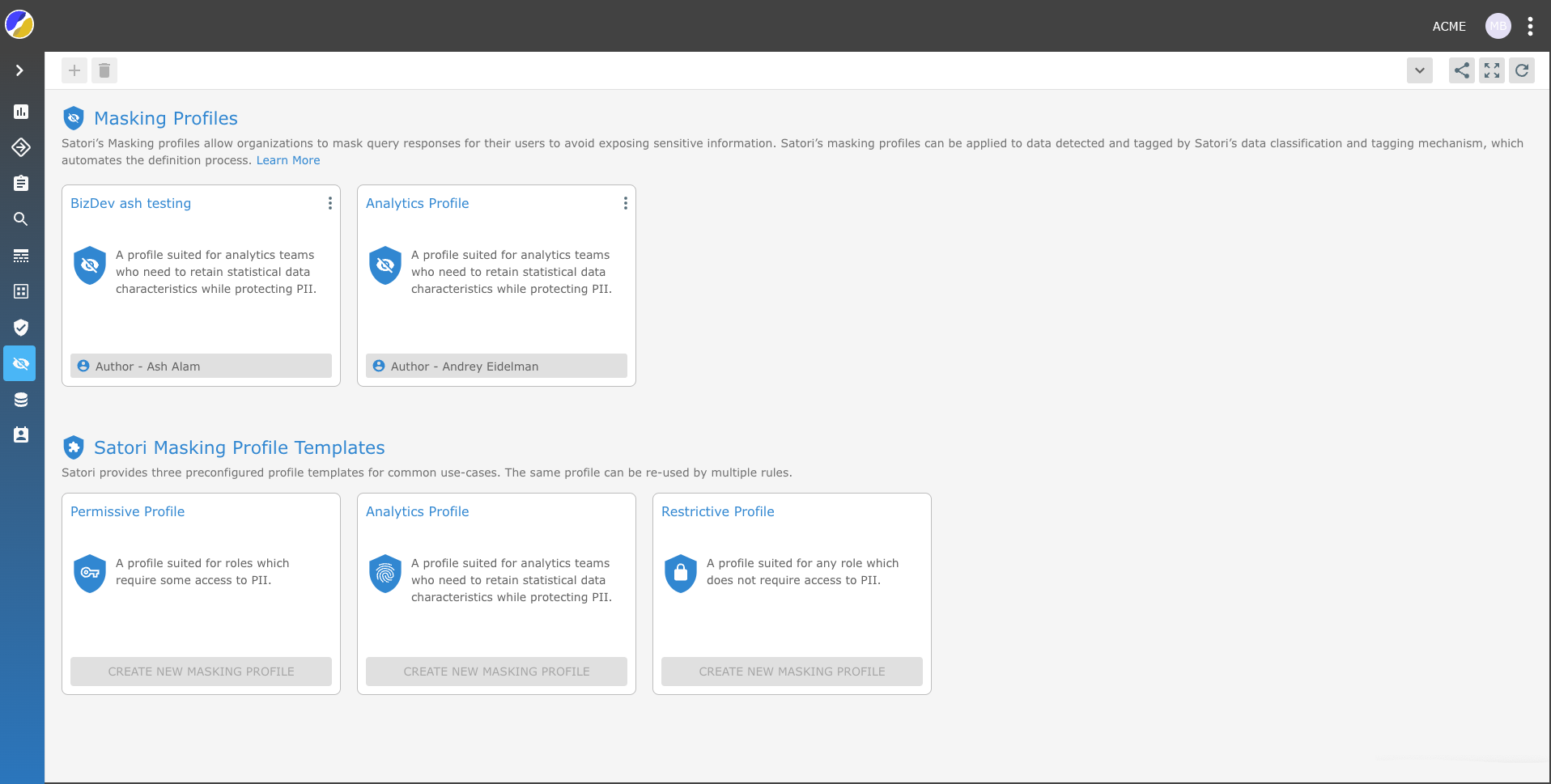Viewport: 1551px width, 784px height.
Task: Open the search icon in sidebar
Action: tap(21, 219)
